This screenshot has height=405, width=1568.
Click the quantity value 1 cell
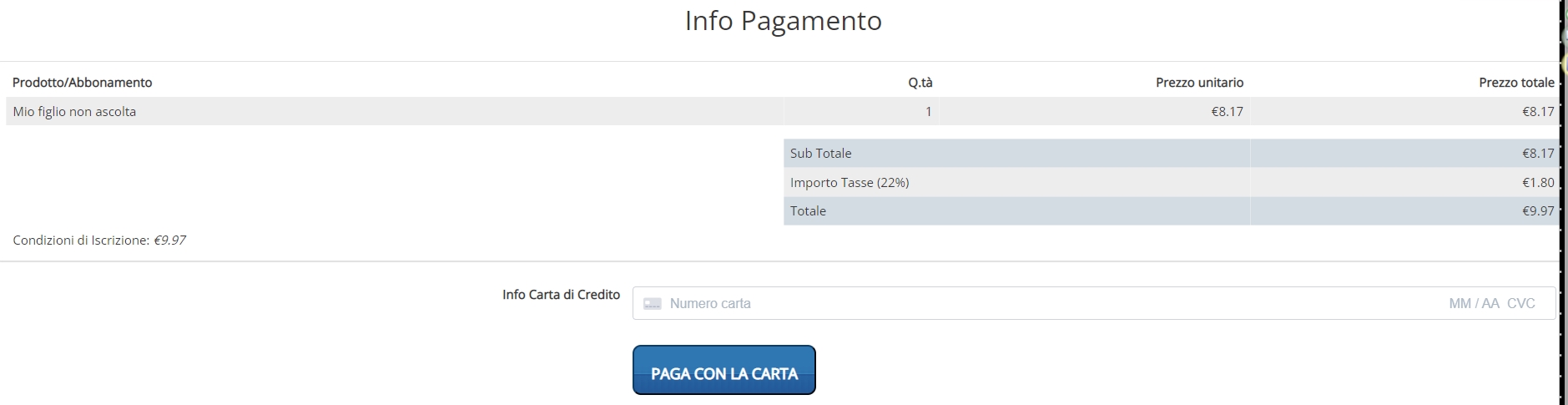(928, 112)
